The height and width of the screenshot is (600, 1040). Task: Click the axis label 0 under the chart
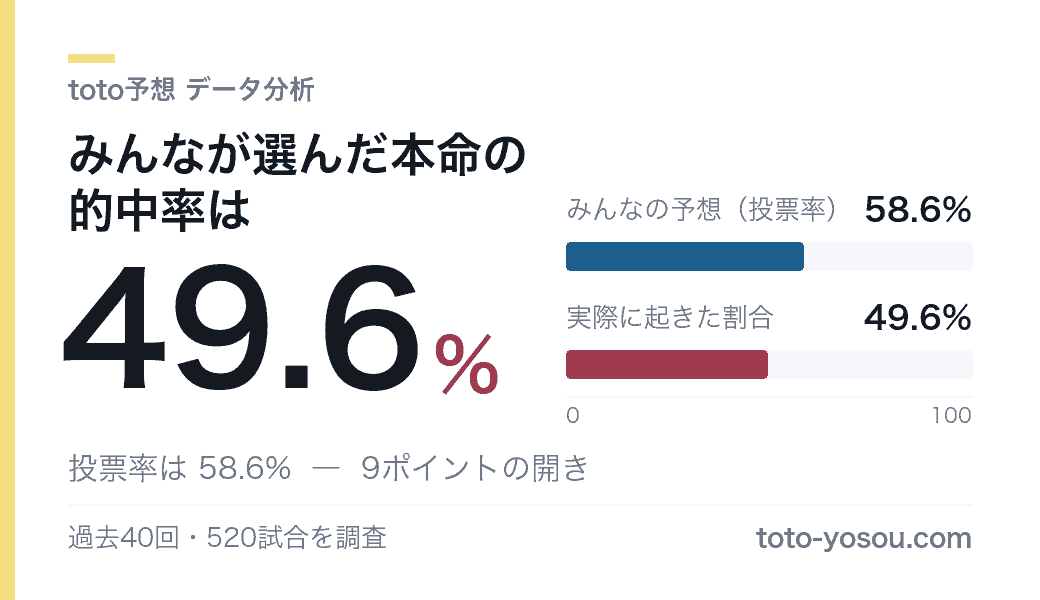pos(573,416)
